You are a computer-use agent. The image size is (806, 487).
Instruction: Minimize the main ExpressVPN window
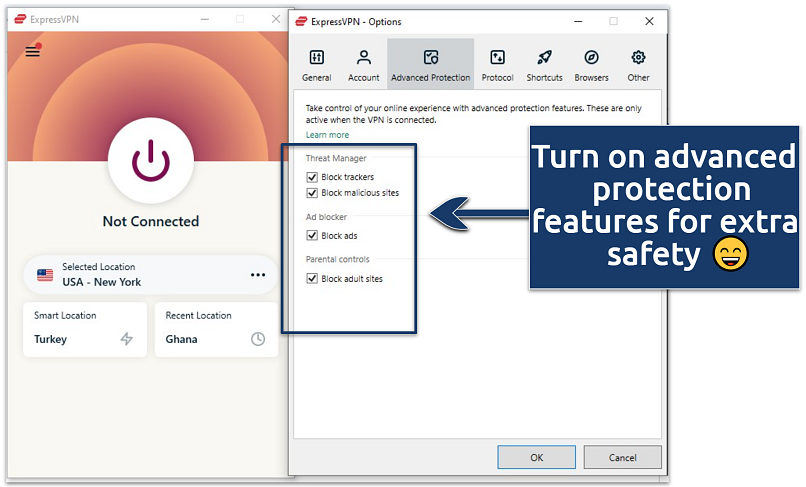click(205, 20)
